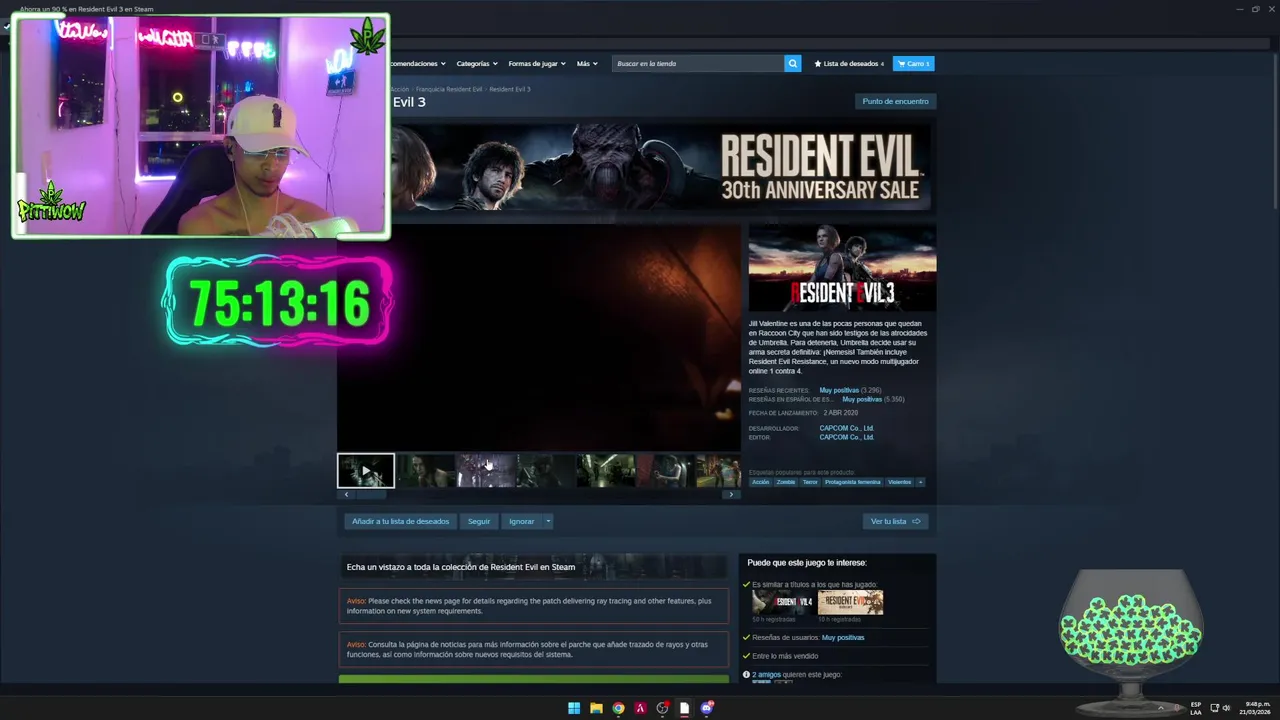
Task: Click Franquicia Resident Evil breadcrumb
Action: (x=449, y=89)
